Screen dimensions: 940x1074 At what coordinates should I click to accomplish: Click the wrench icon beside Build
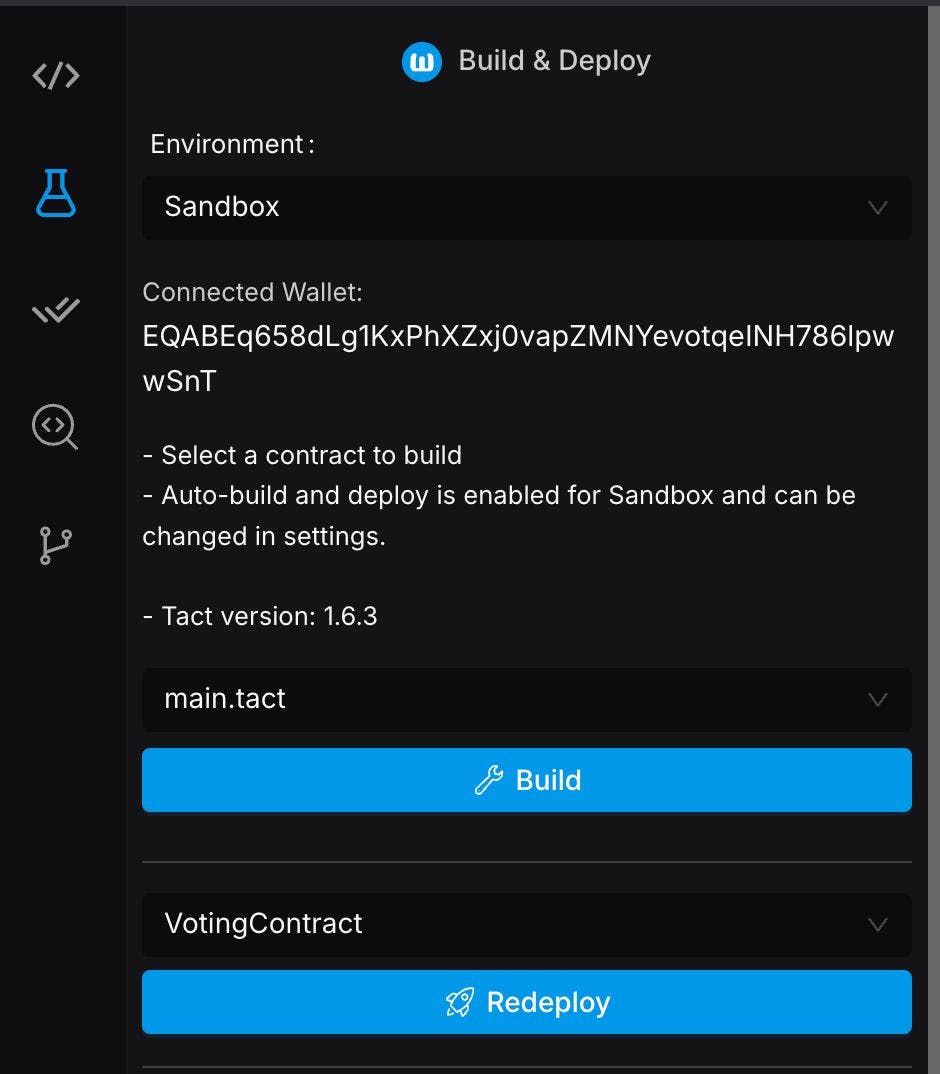(x=488, y=780)
